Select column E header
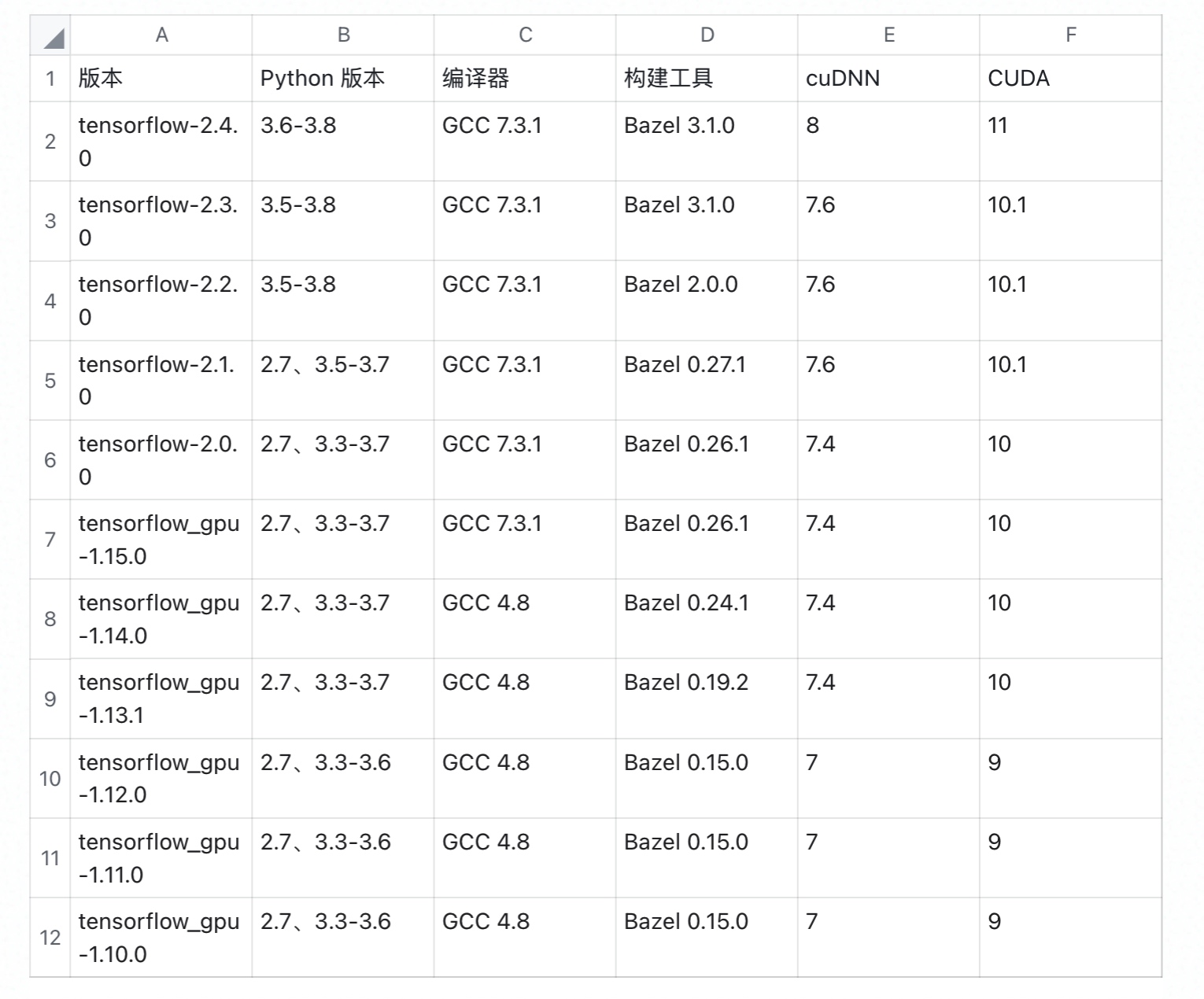1204x999 pixels. pos(888,35)
